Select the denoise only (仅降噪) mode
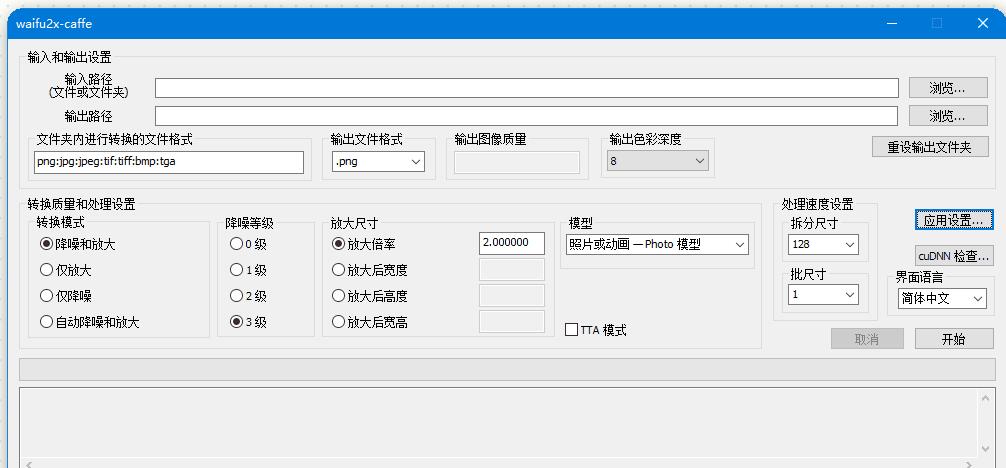This screenshot has width=1006, height=468. 46,295
